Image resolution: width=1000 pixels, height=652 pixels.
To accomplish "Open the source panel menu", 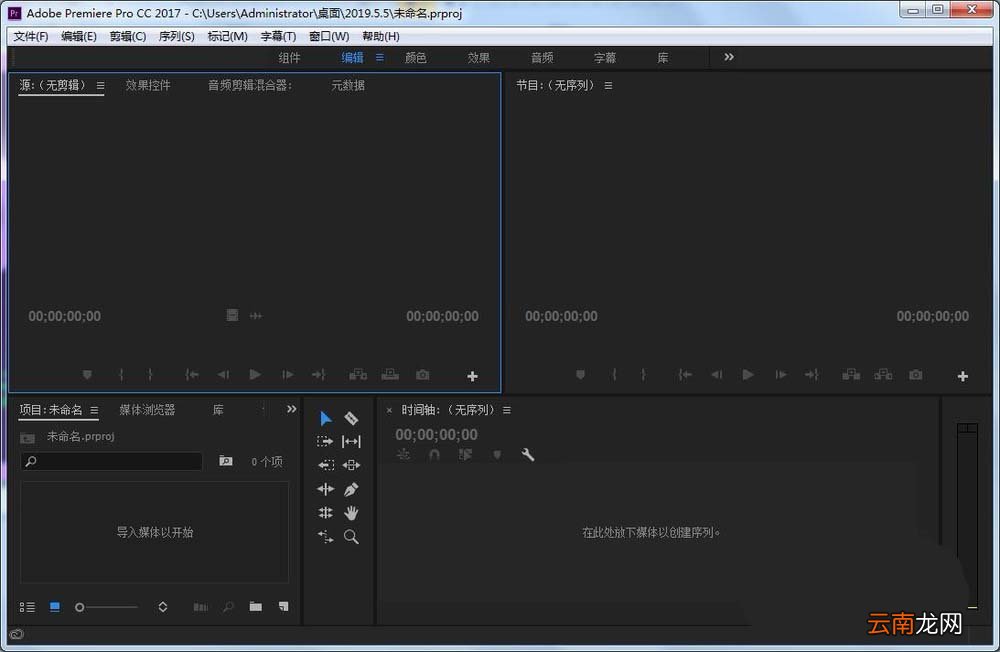I will [100, 85].
